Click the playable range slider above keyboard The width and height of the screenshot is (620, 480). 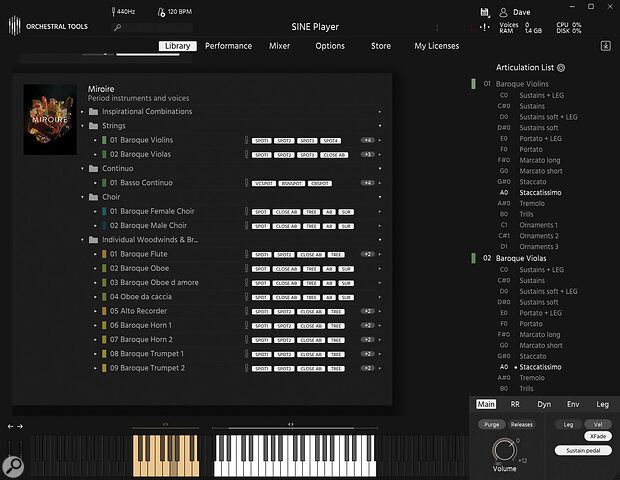click(295, 428)
